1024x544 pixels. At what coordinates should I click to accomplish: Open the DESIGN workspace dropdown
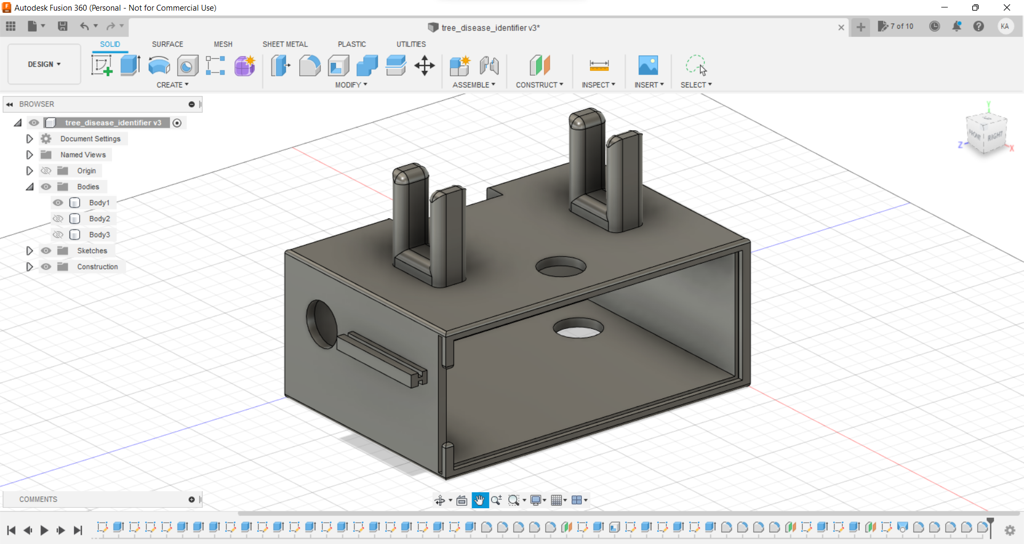pos(44,64)
